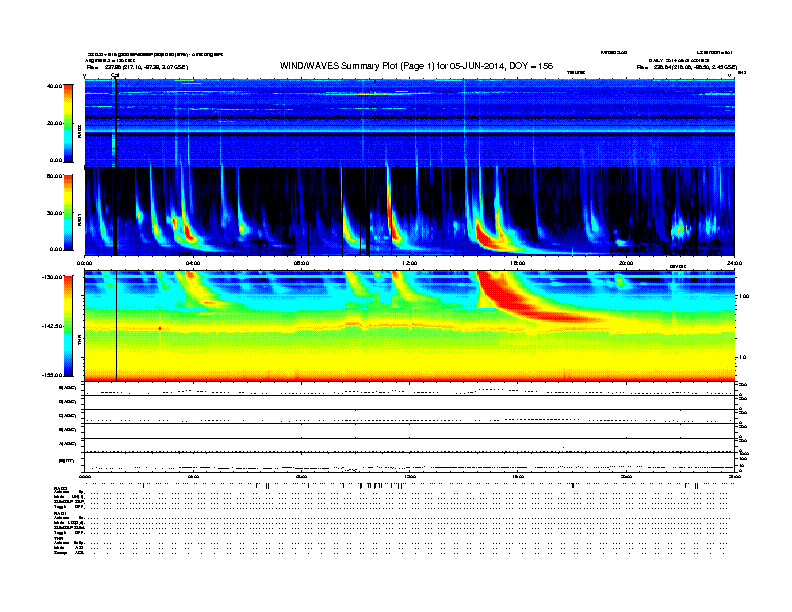Click the vertical TNR axis label beside the color bar
The height and width of the screenshot is (612, 792).
pos(79,340)
